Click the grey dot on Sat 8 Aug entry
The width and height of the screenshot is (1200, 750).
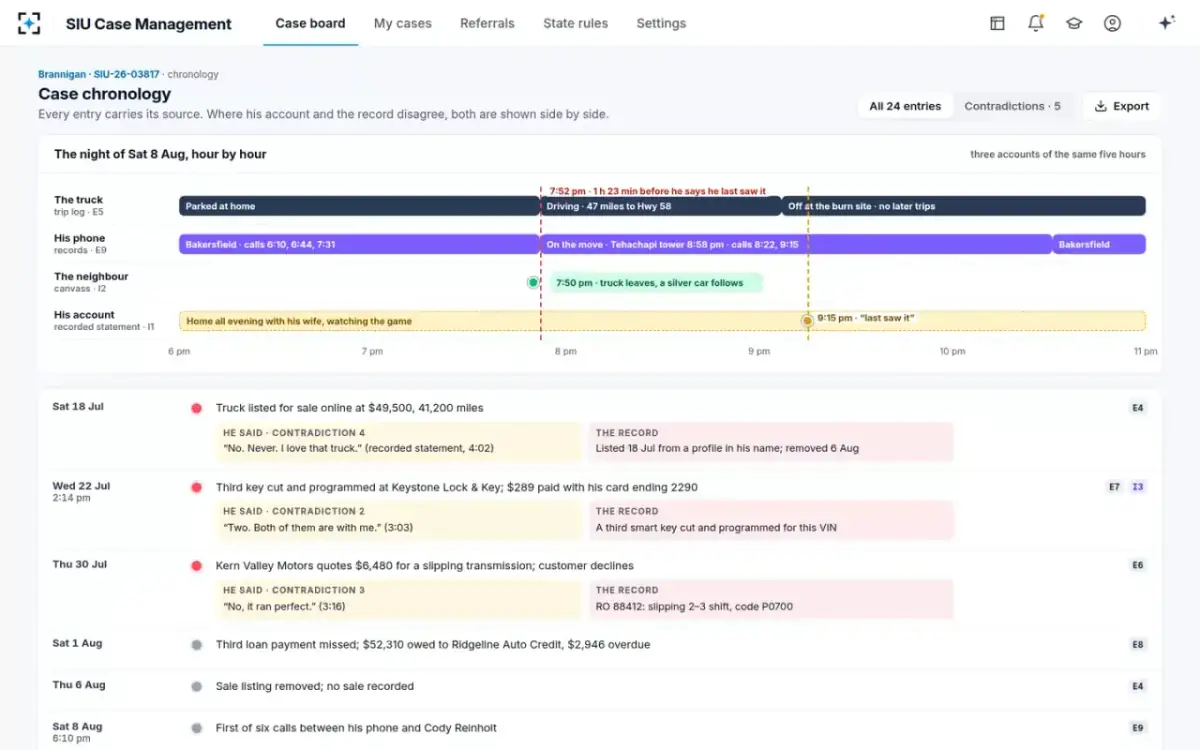tap(196, 728)
